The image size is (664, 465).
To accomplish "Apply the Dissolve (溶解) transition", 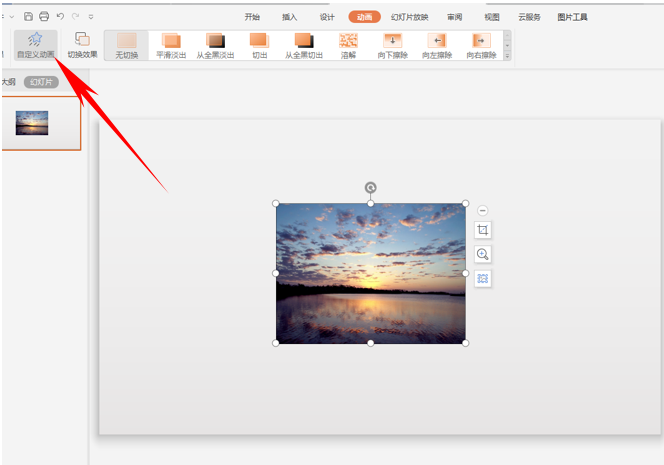I will pos(348,46).
